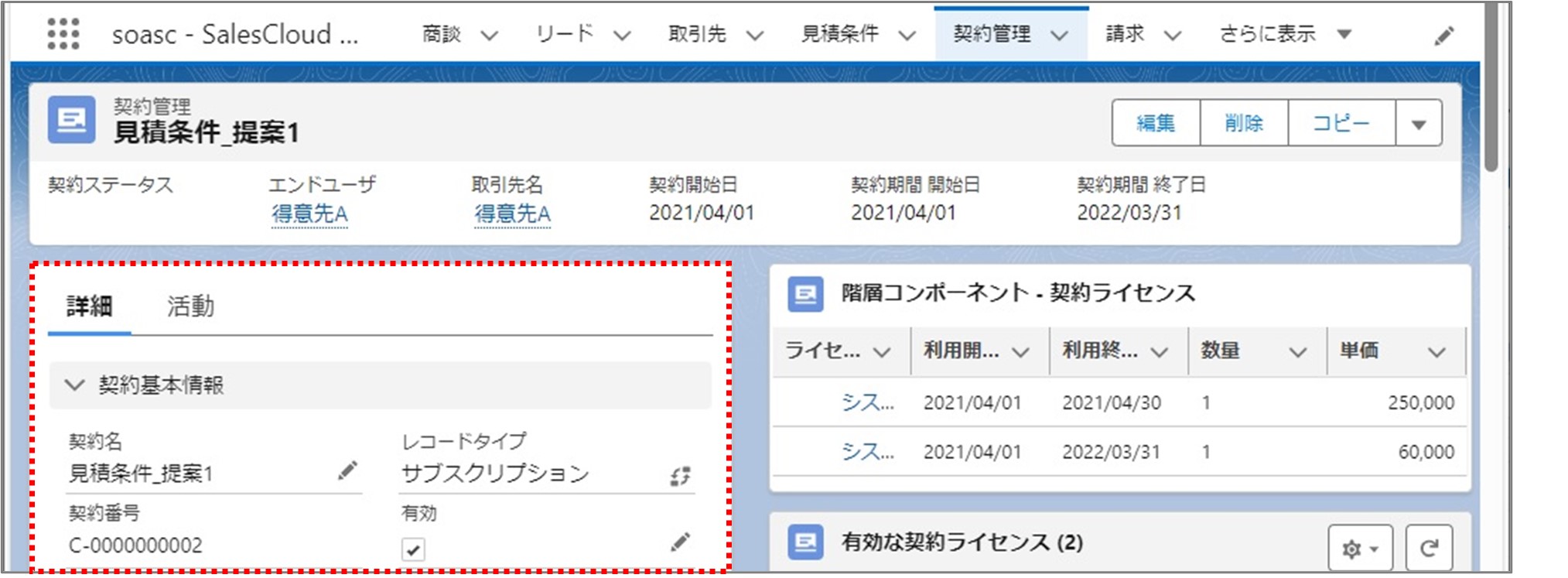Switch to the 詳細 tab

(90, 307)
